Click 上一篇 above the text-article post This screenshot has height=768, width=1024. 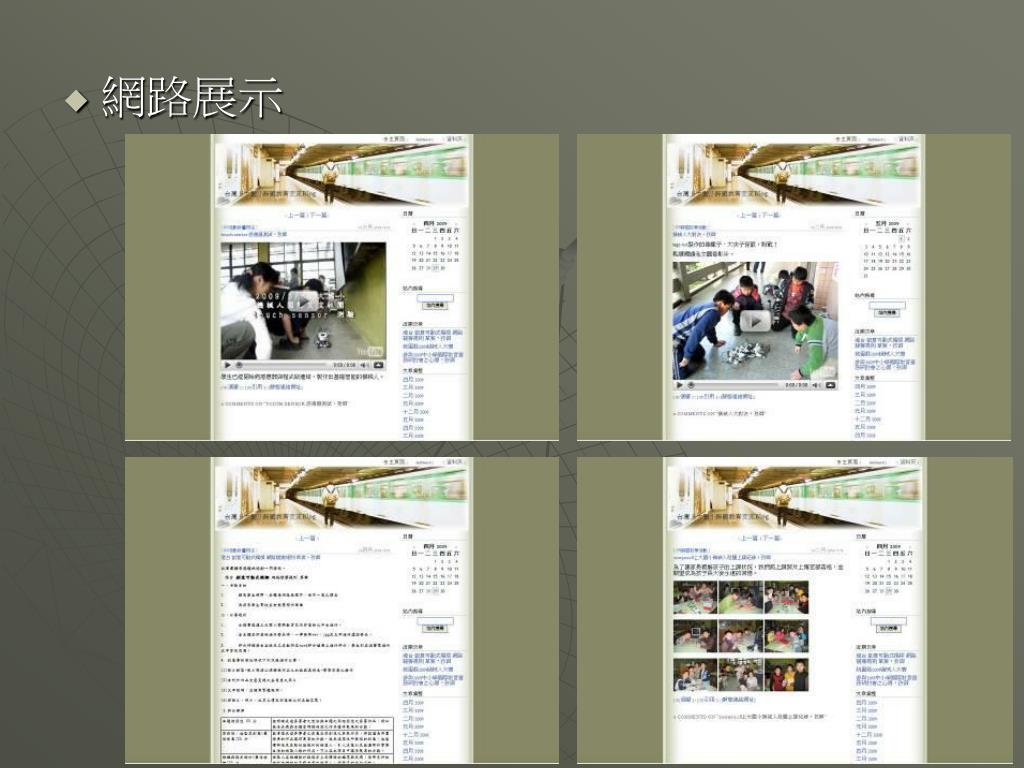[307, 538]
